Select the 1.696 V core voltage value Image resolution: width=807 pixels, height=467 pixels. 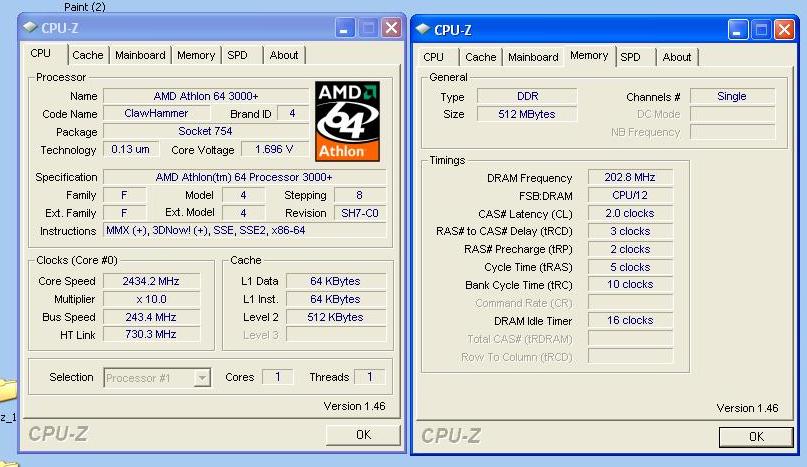click(x=274, y=149)
